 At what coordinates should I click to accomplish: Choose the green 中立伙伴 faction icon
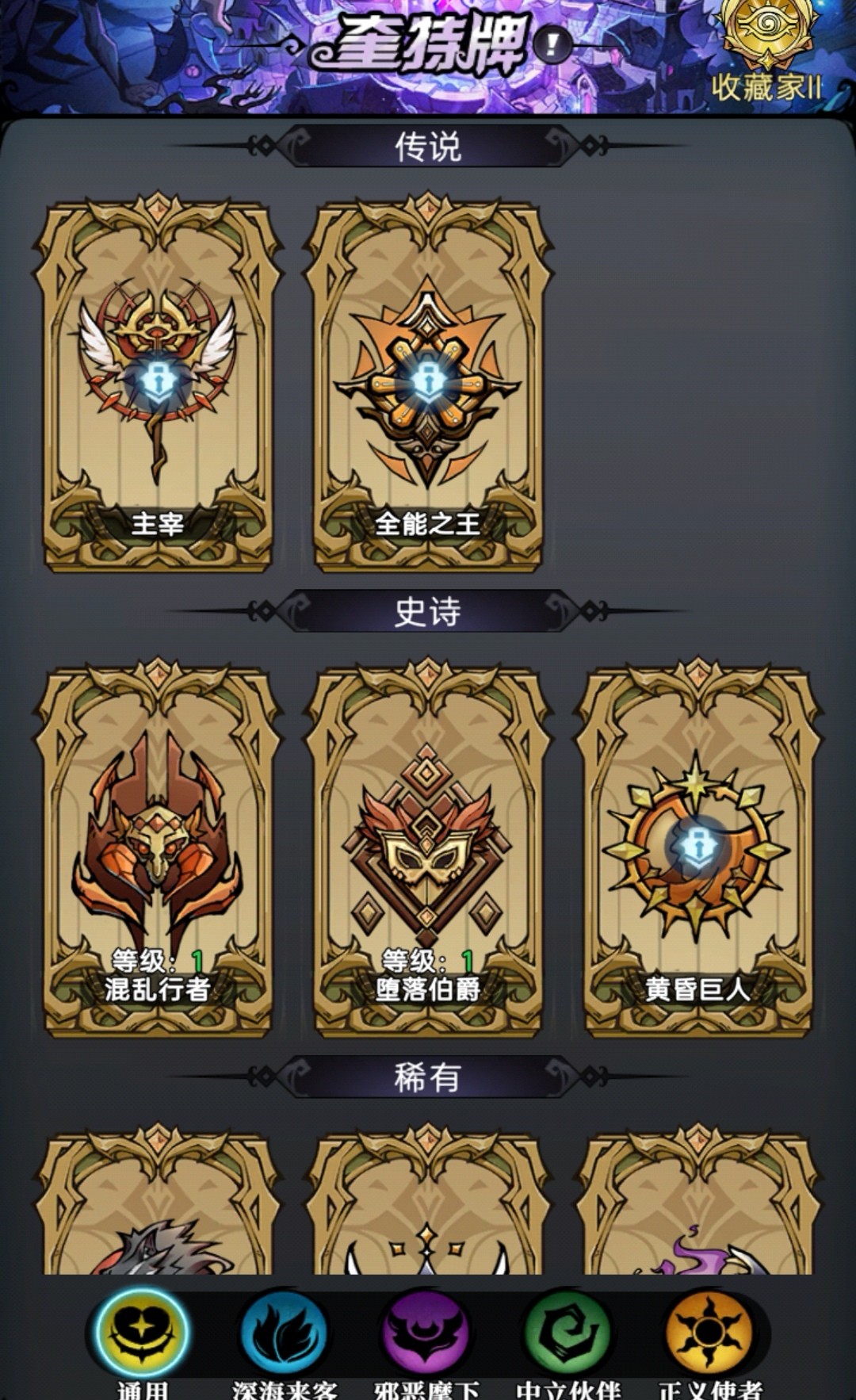[x=567, y=1333]
